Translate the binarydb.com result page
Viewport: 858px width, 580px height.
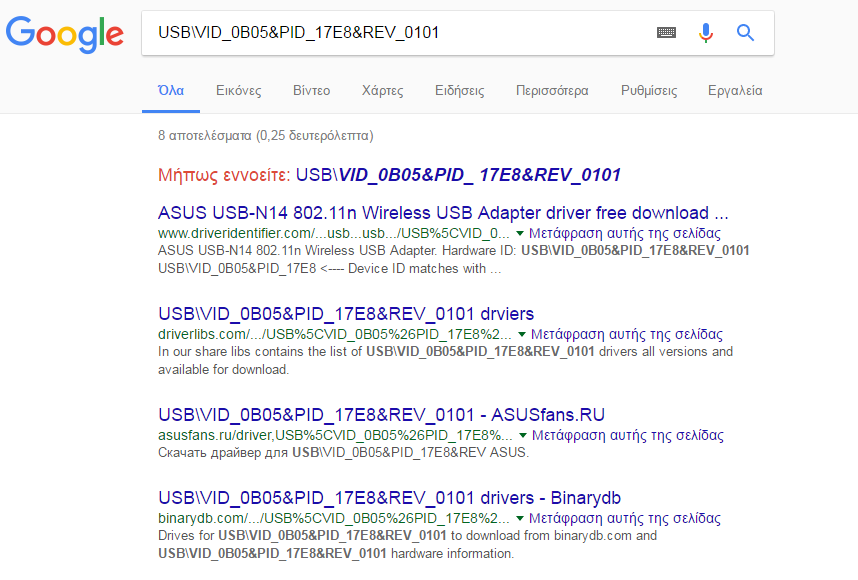coord(625,518)
